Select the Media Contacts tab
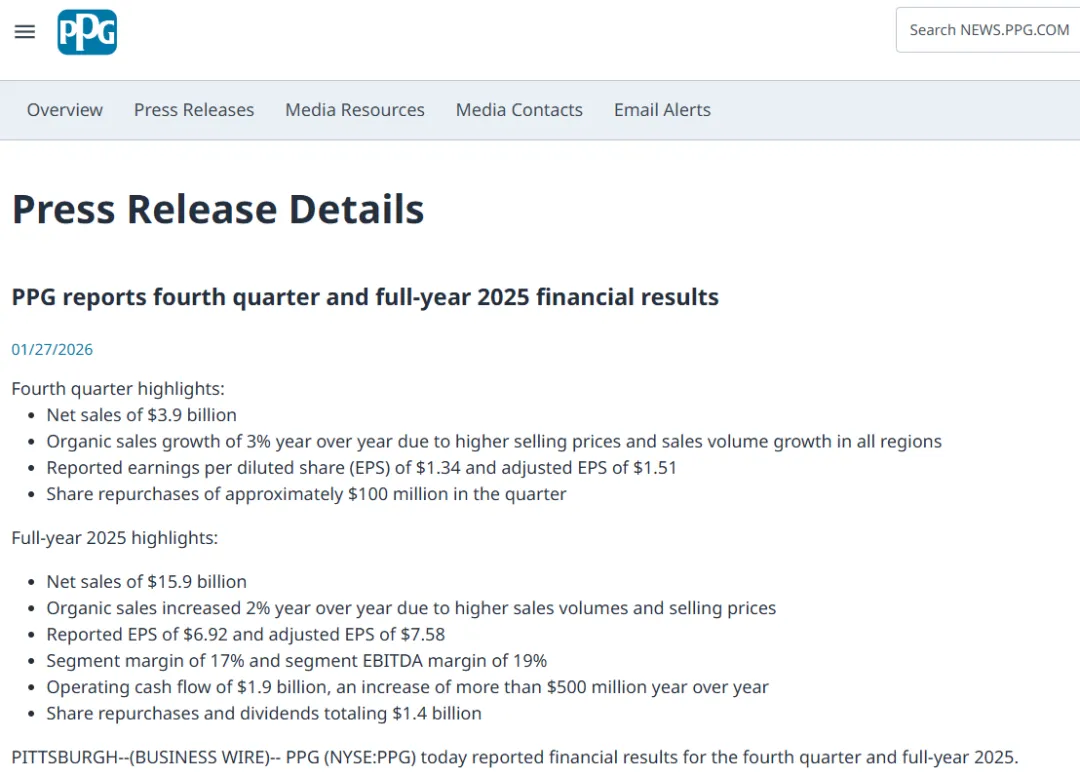This screenshot has width=1080, height=776. 519,110
